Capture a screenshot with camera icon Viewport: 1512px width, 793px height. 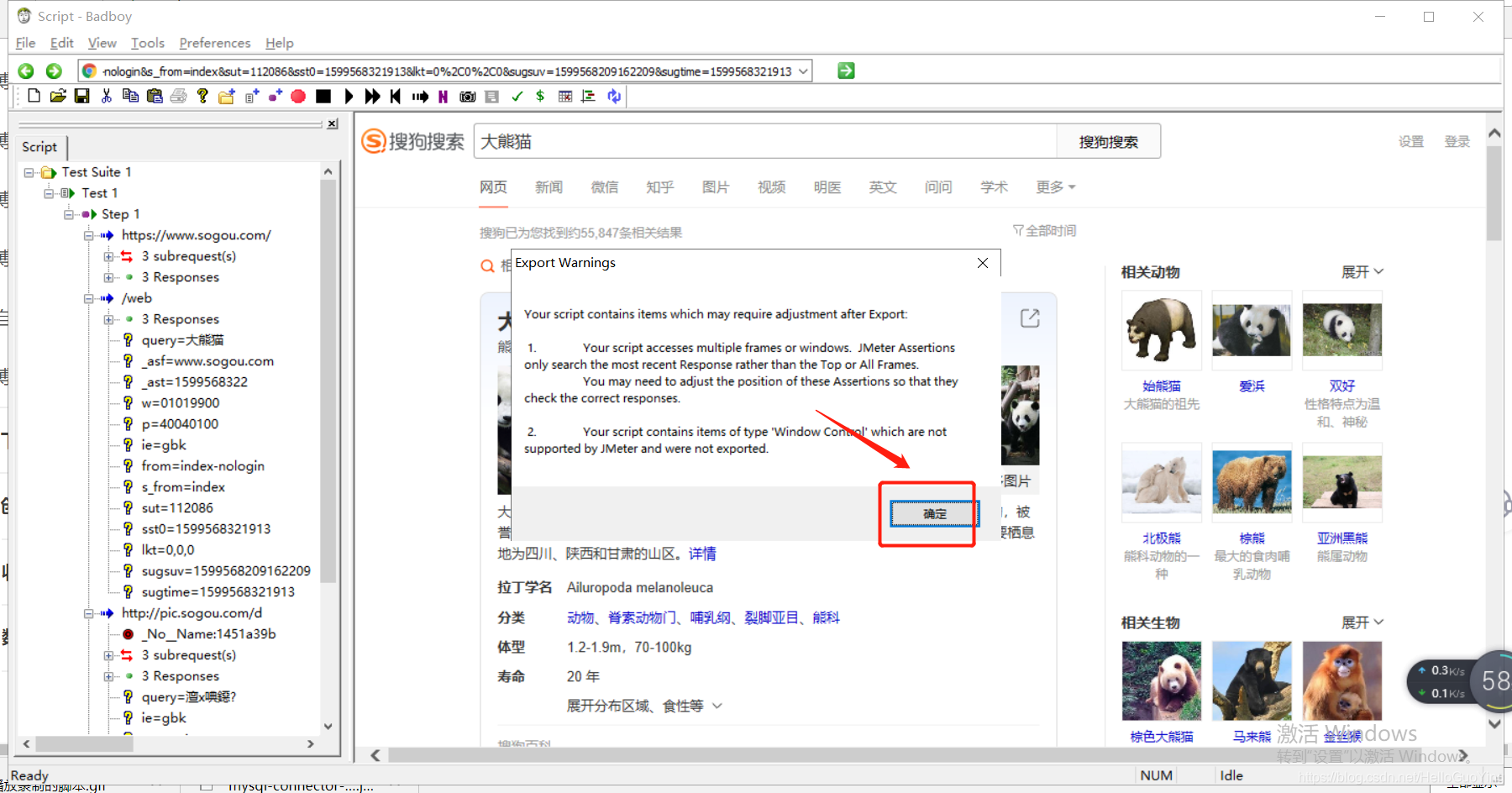(x=468, y=96)
